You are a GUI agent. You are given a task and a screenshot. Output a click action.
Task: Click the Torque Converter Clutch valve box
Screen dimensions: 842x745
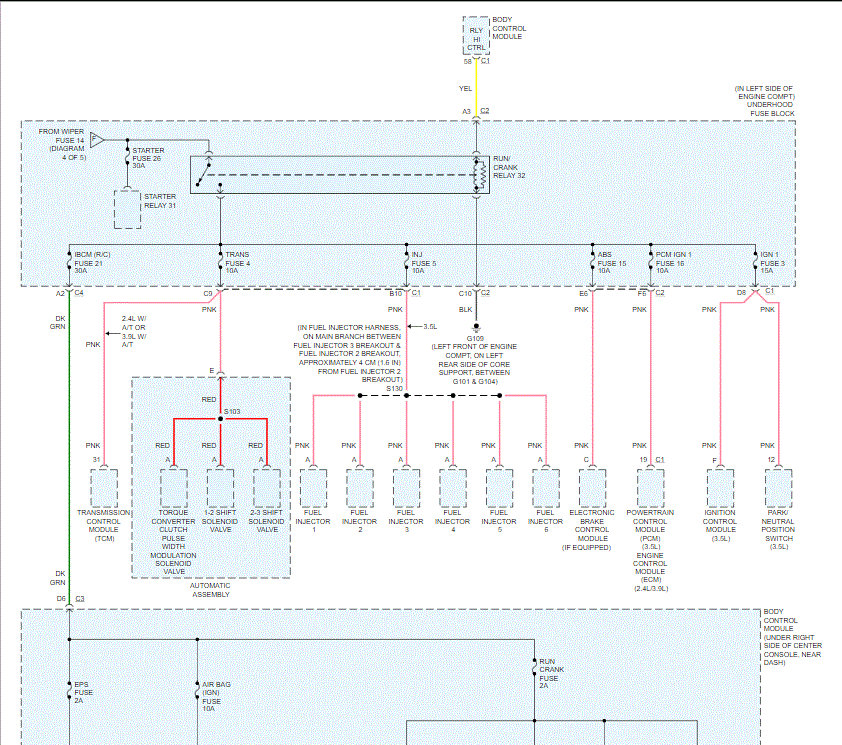coord(174,488)
